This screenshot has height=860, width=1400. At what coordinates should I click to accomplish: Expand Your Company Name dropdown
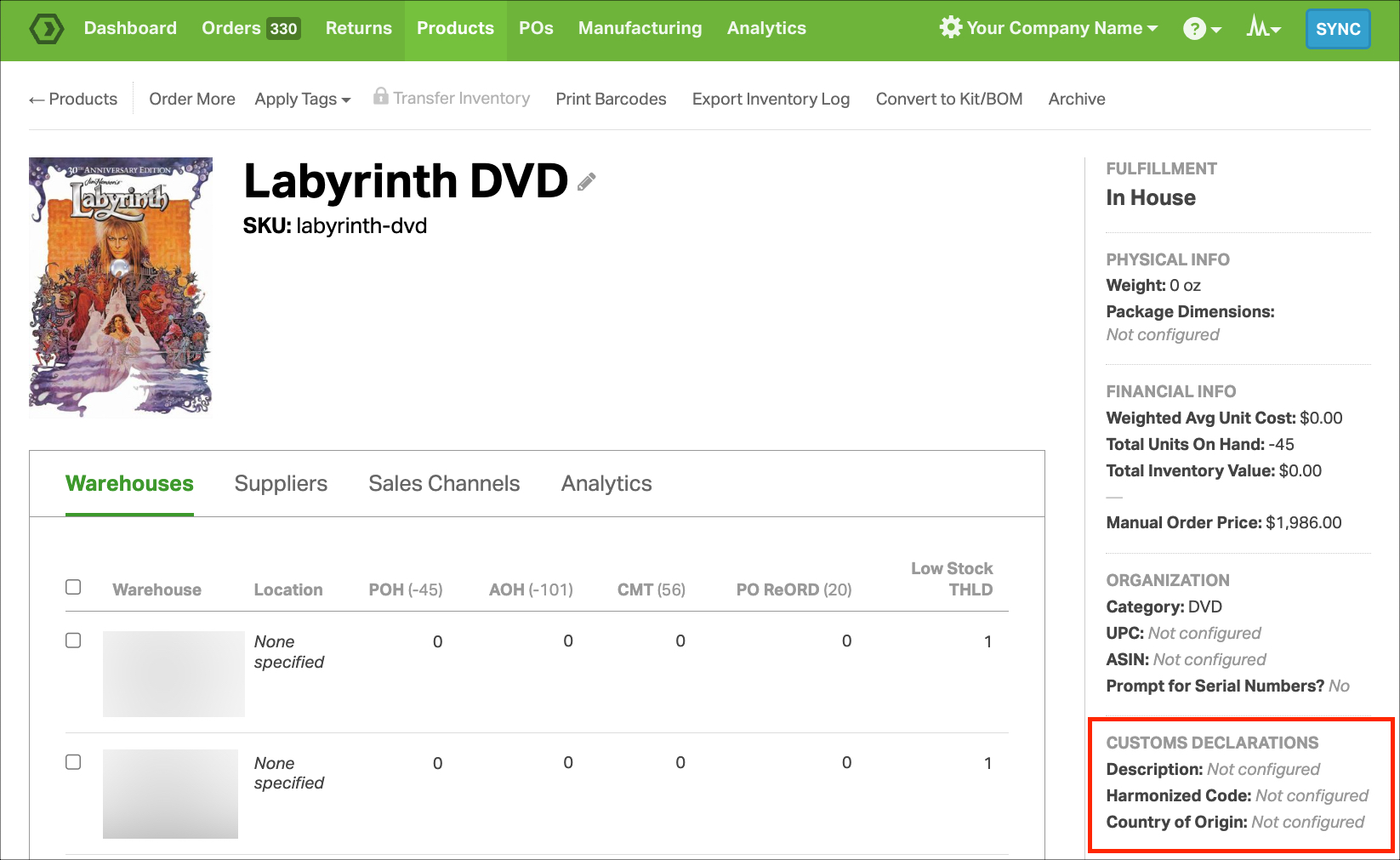tap(1061, 28)
